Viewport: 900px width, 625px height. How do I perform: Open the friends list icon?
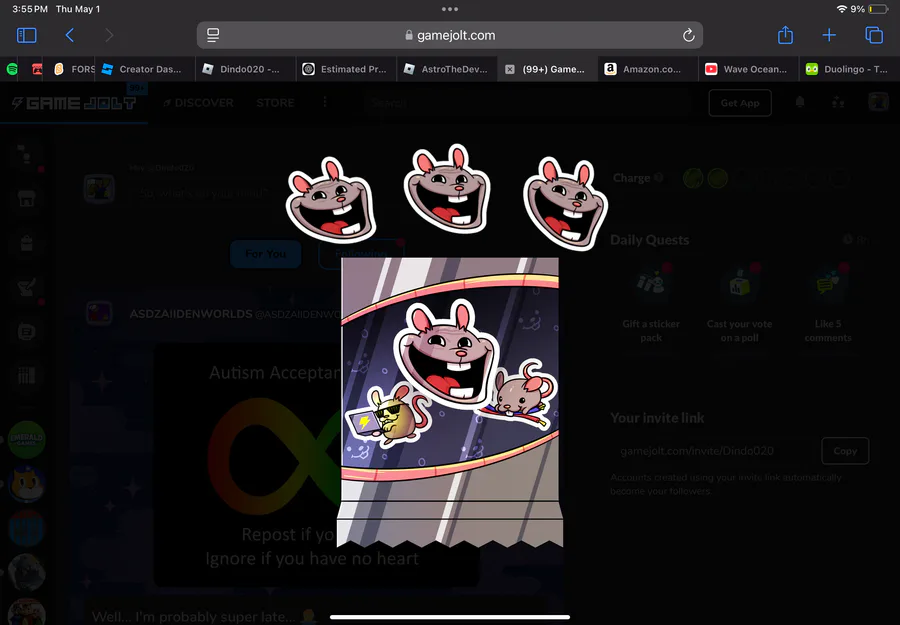coord(838,102)
